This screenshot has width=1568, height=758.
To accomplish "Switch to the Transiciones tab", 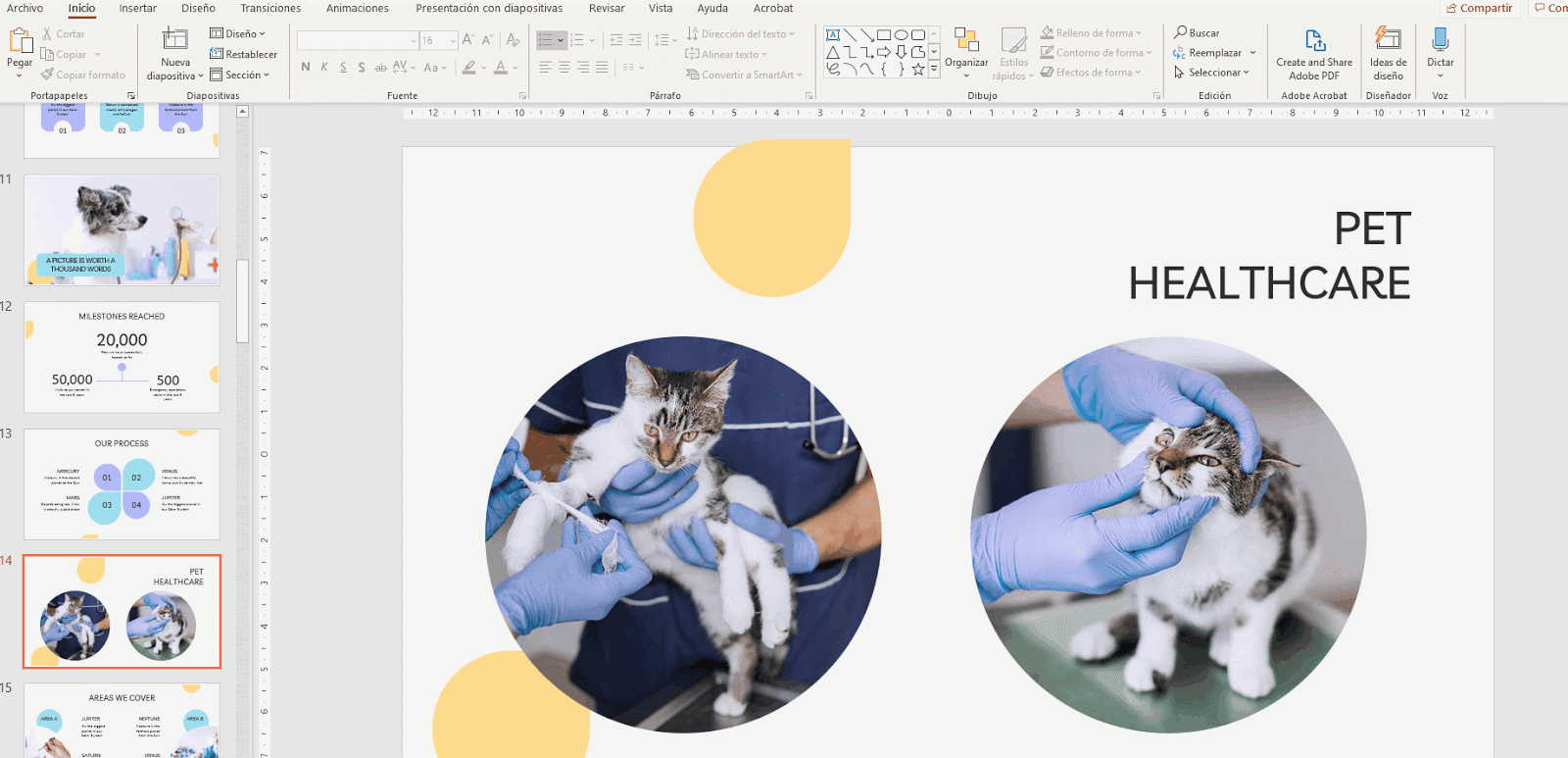I will (x=270, y=8).
